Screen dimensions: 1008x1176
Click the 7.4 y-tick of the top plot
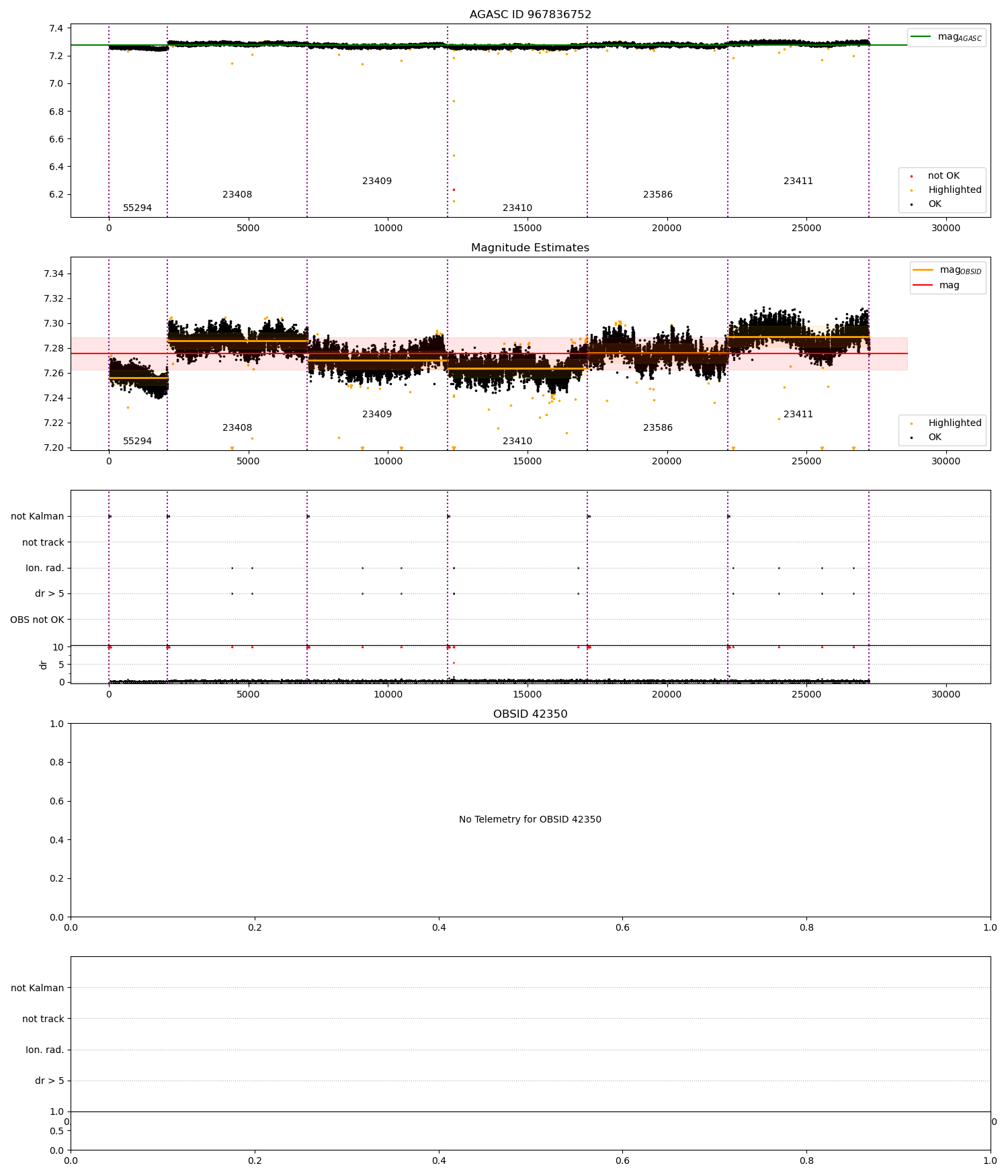pos(56,28)
